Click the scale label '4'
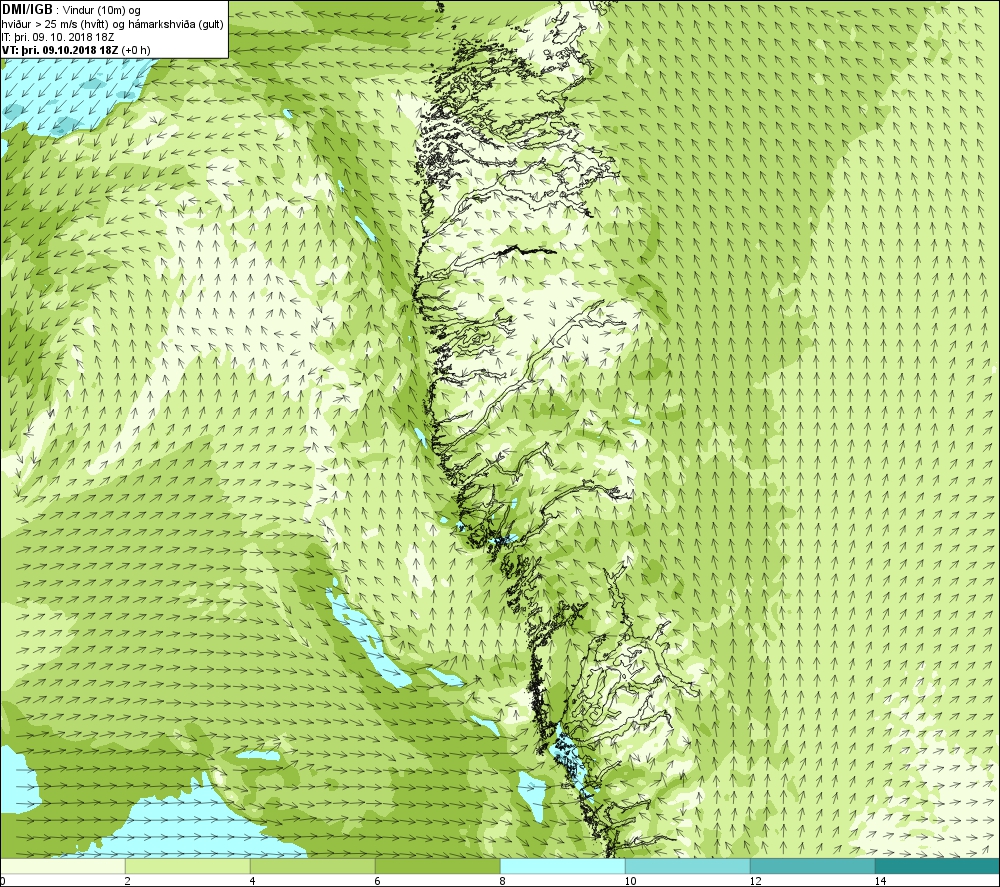The width and height of the screenshot is (1000, 887). 253,881
